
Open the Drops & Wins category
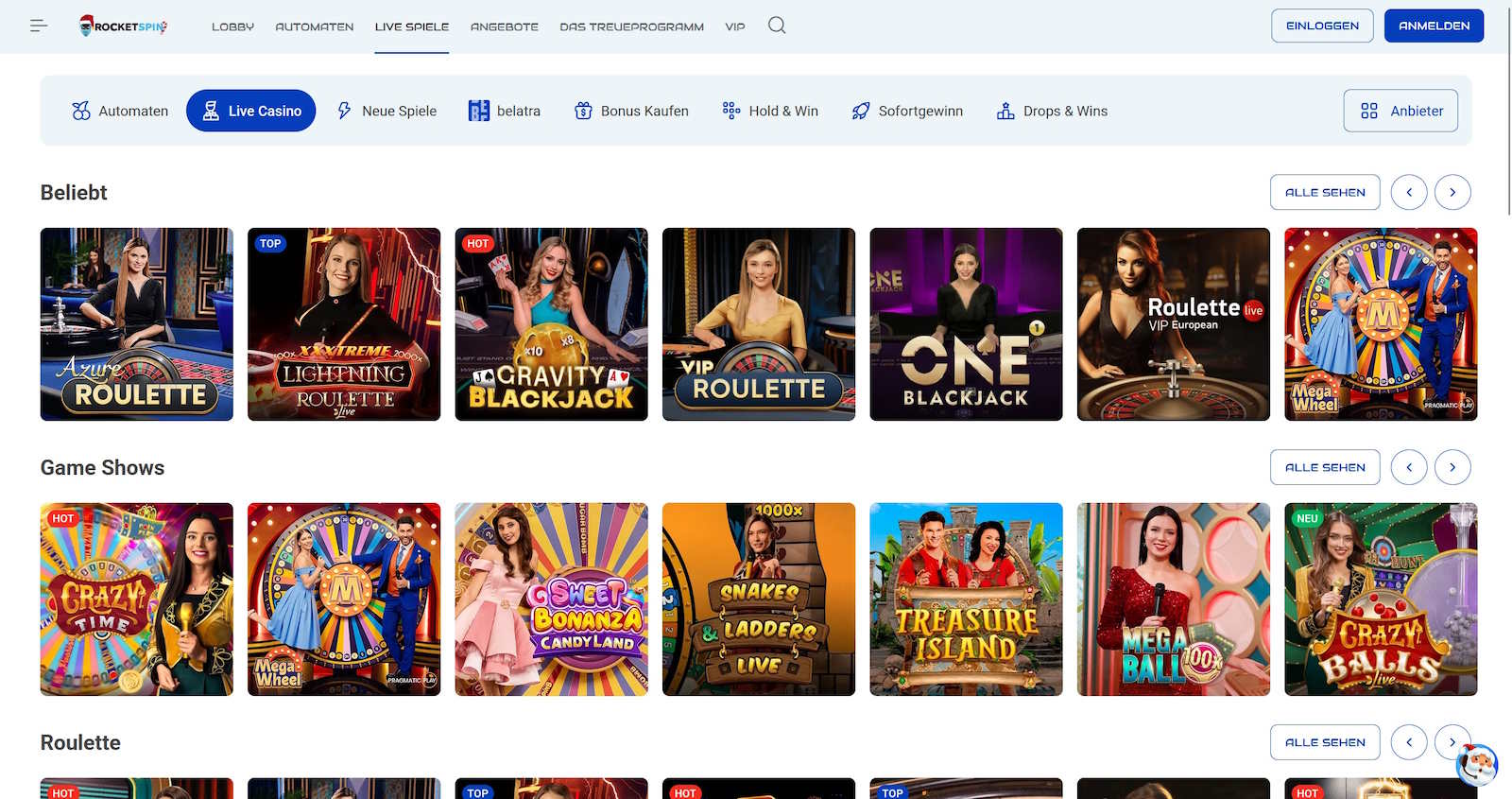click(x=1052, y=111)
